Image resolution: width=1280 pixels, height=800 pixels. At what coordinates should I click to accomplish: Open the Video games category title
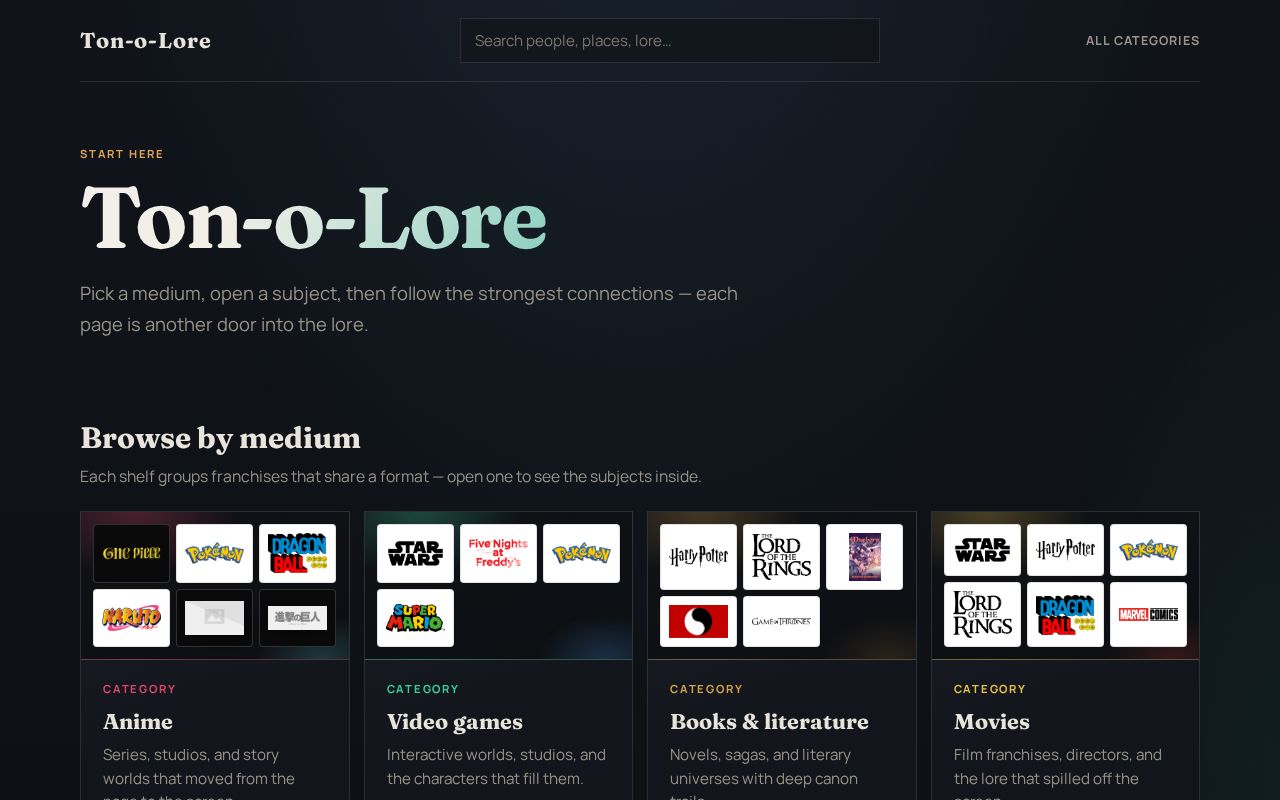click(454, 721)
